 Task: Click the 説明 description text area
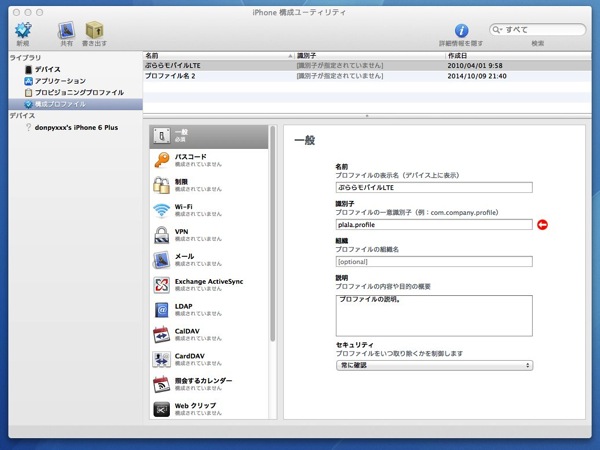(x=434, y=316)
